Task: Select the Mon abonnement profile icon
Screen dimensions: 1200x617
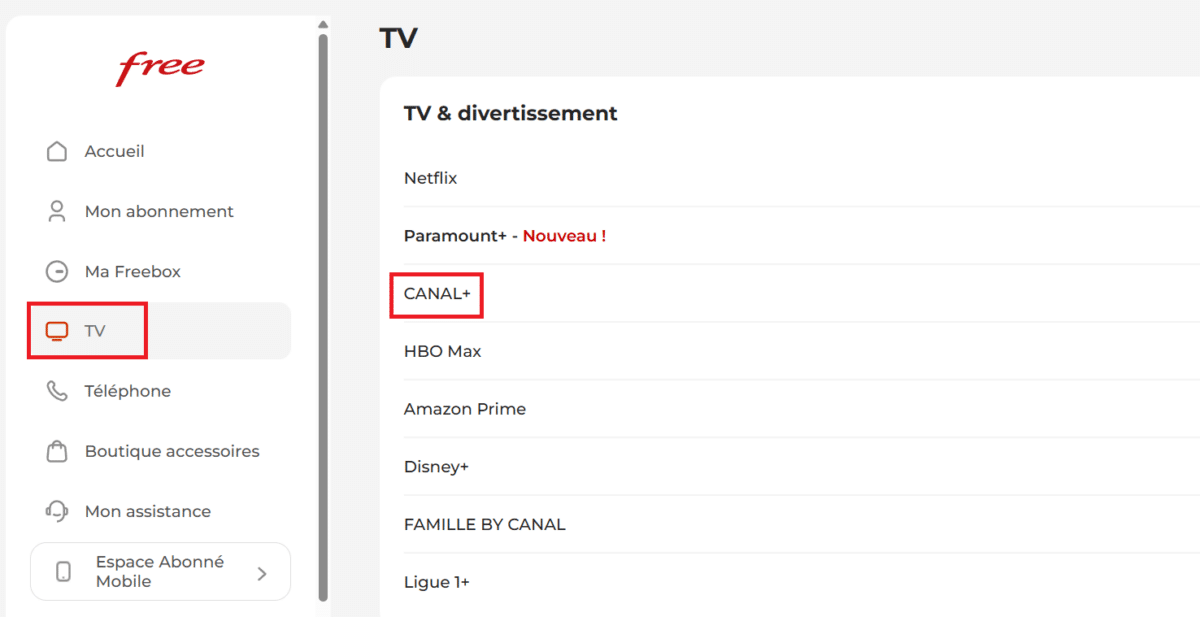Action: 57,210
